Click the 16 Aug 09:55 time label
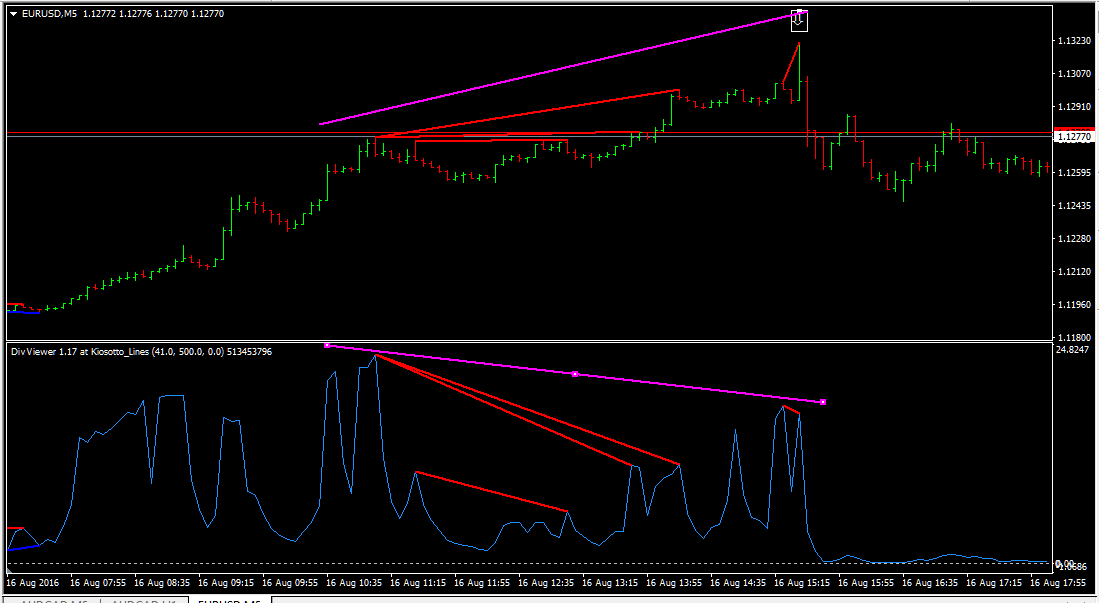Image resolution: width=1099 pixels, height=603 pixels. click(x=290, y=583)
